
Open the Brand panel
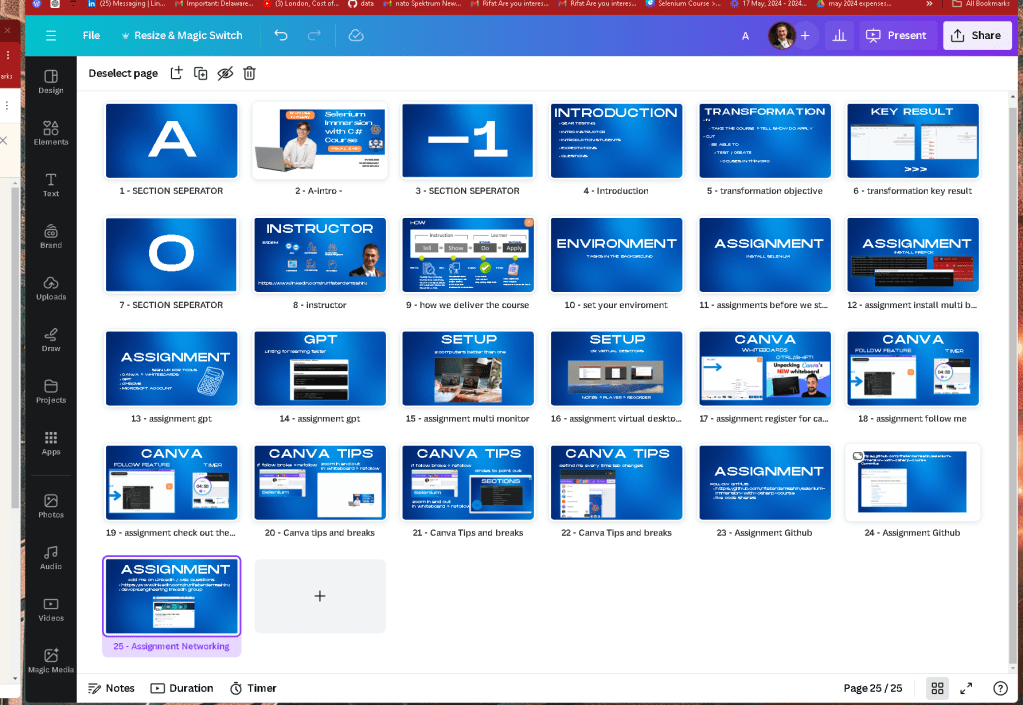[51, 237]
